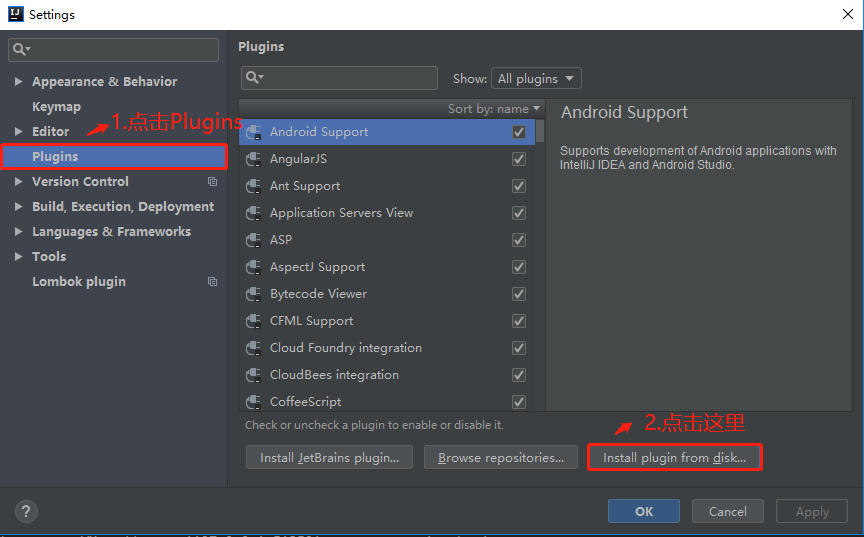864x537 pixels.
Task: Uncheck Application Servers View plugin
Action: pyautogui.click(x=519, y=213)
